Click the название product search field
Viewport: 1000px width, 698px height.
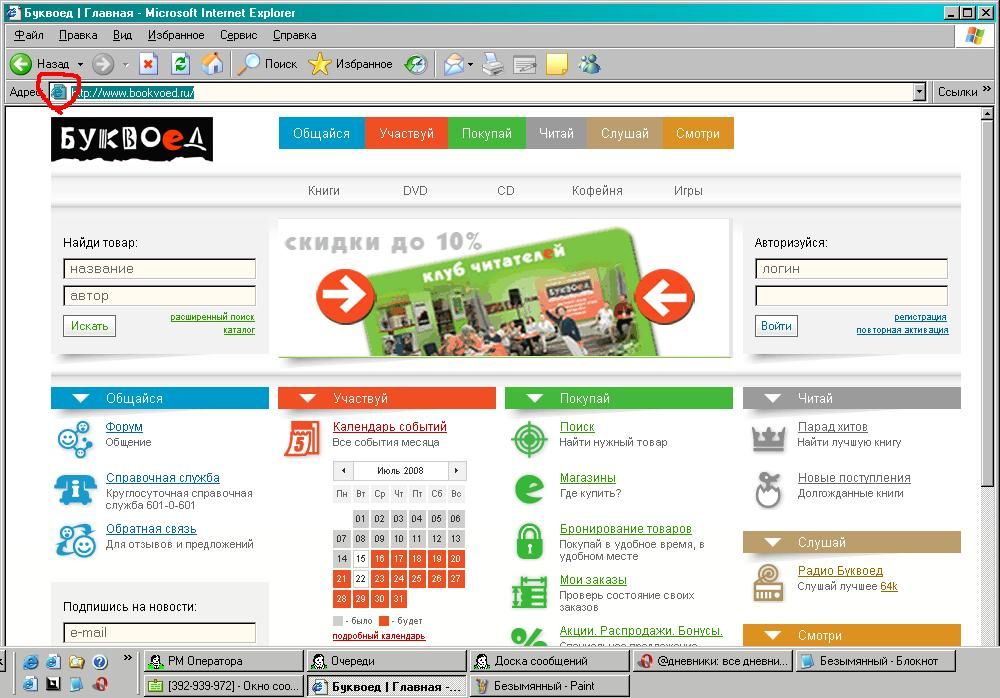(159, 269)
